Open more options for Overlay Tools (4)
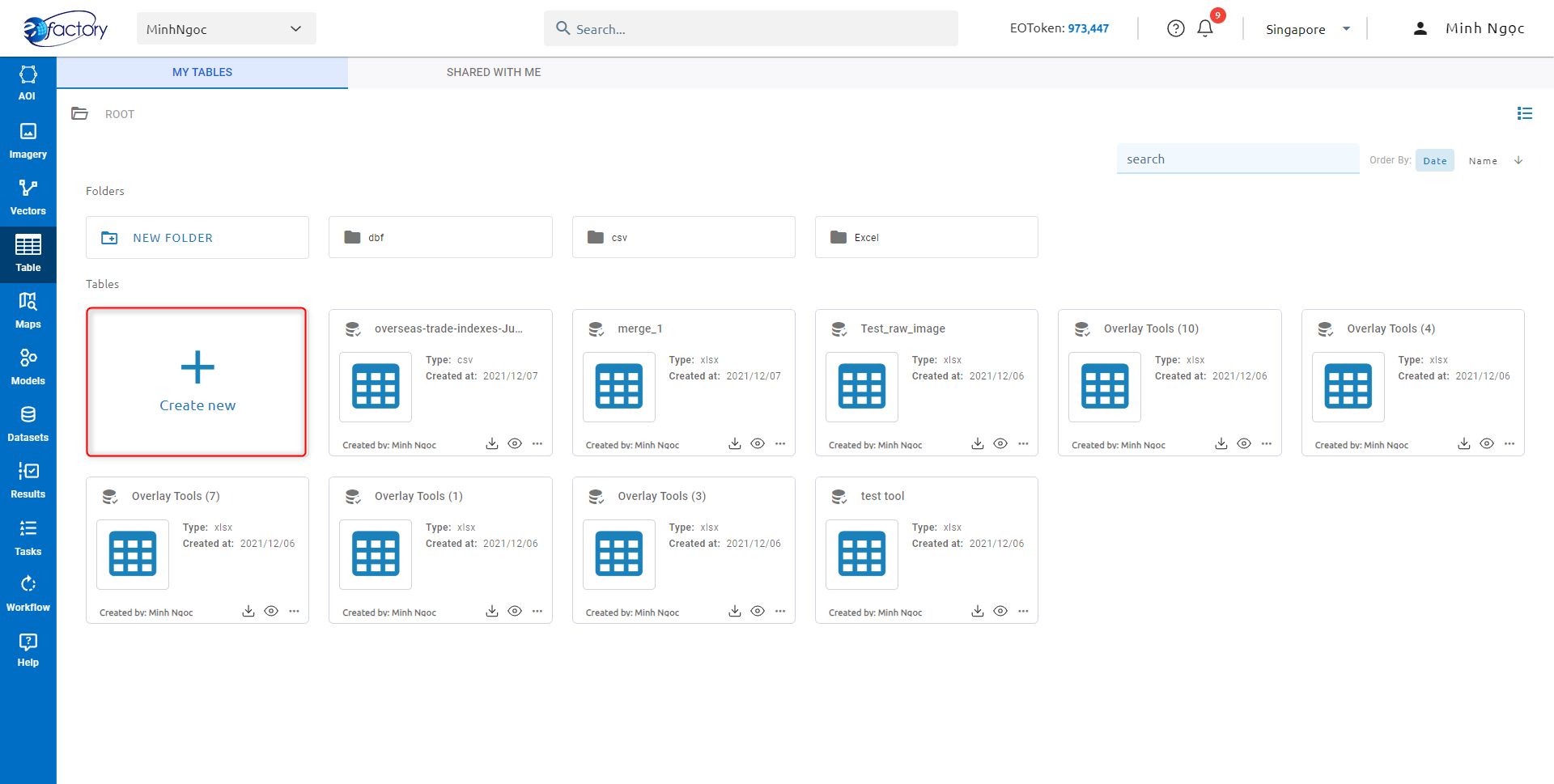1554x784 pixels. click(1509, 443)
